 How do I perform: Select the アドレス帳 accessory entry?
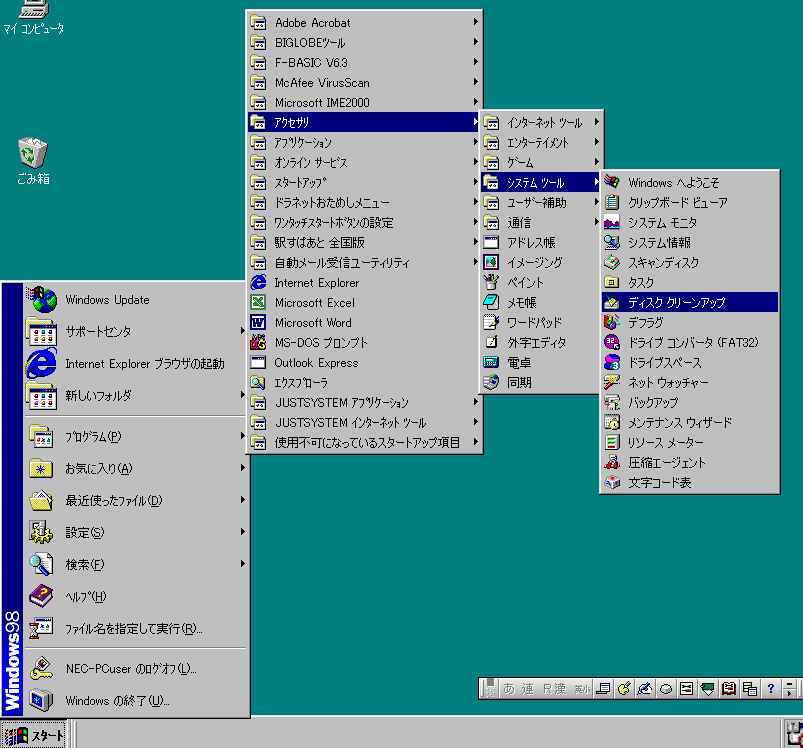pos(541,242)
